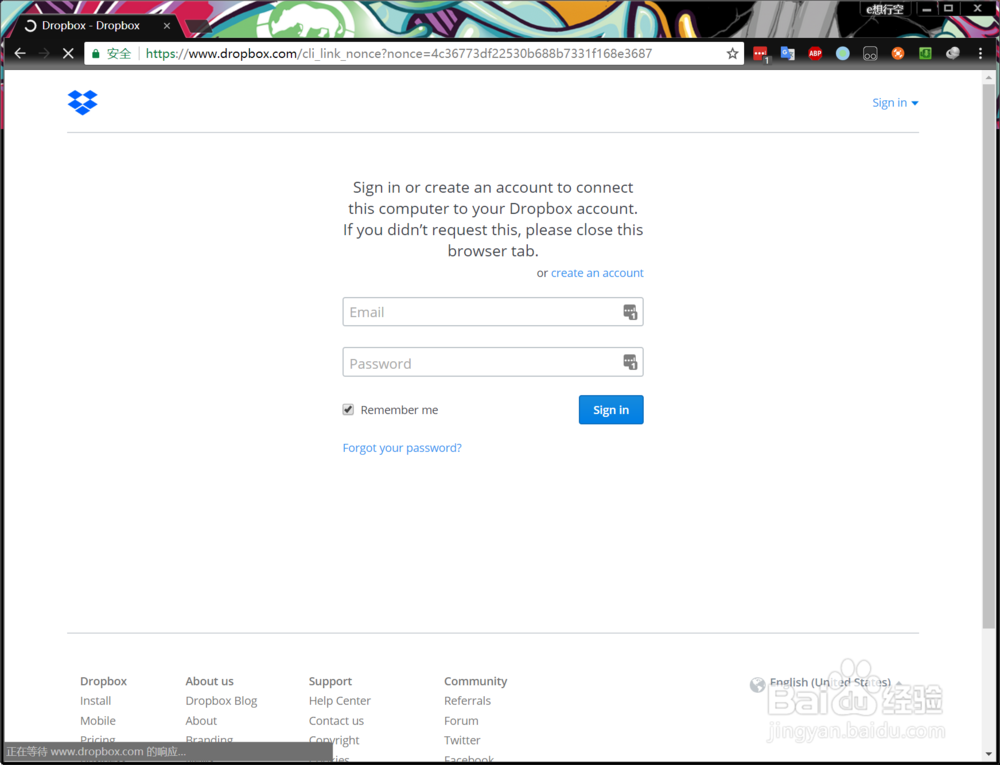Screen dimensions: 1000x765
Task: Click the blue Sign in button
Action: click(x=611, y=409)
